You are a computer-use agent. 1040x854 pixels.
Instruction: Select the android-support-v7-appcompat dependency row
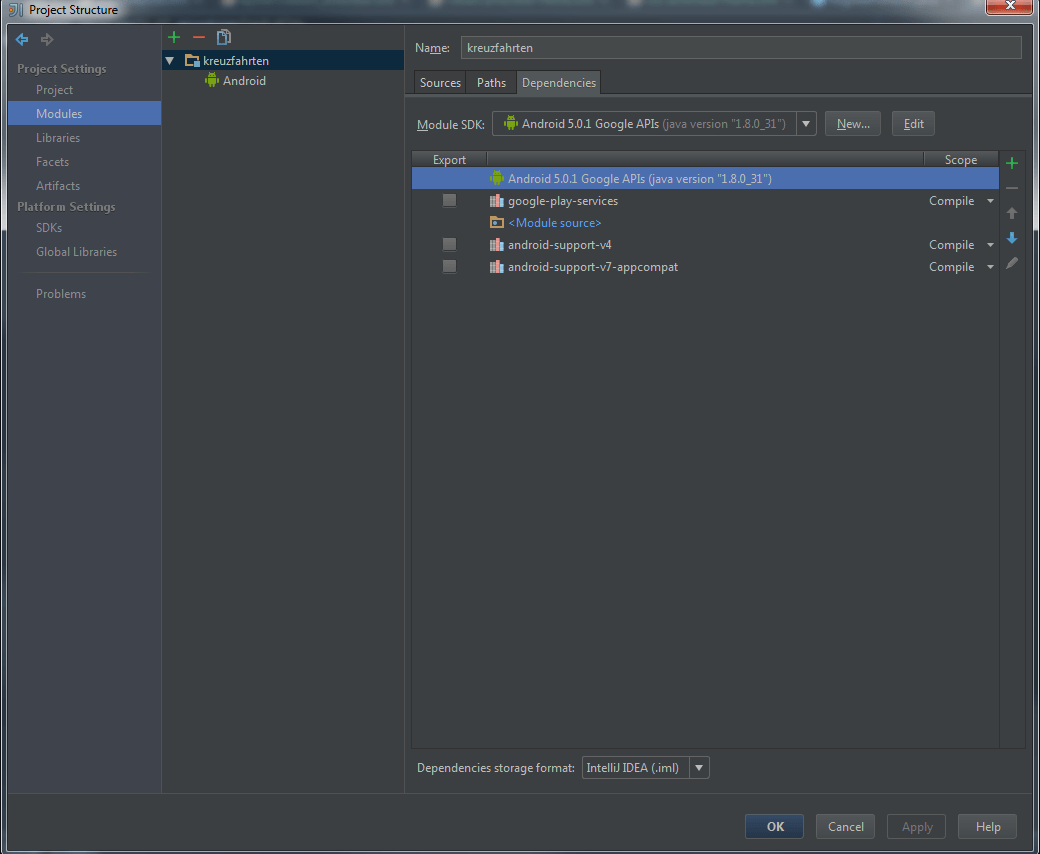point(705,267)
